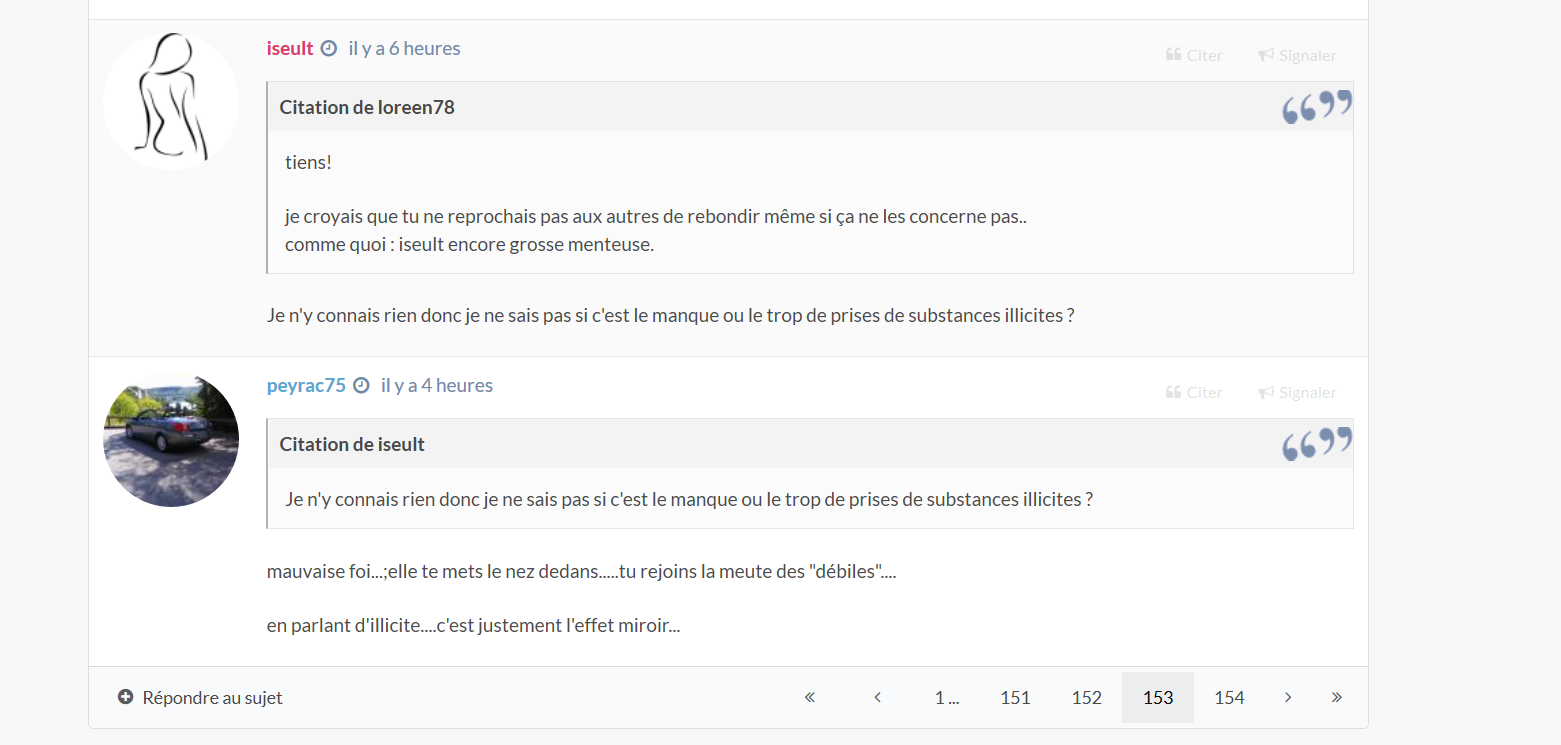Click peyrac75's car avatar
The image size is (1561, 745).
(x=171, y=439)
